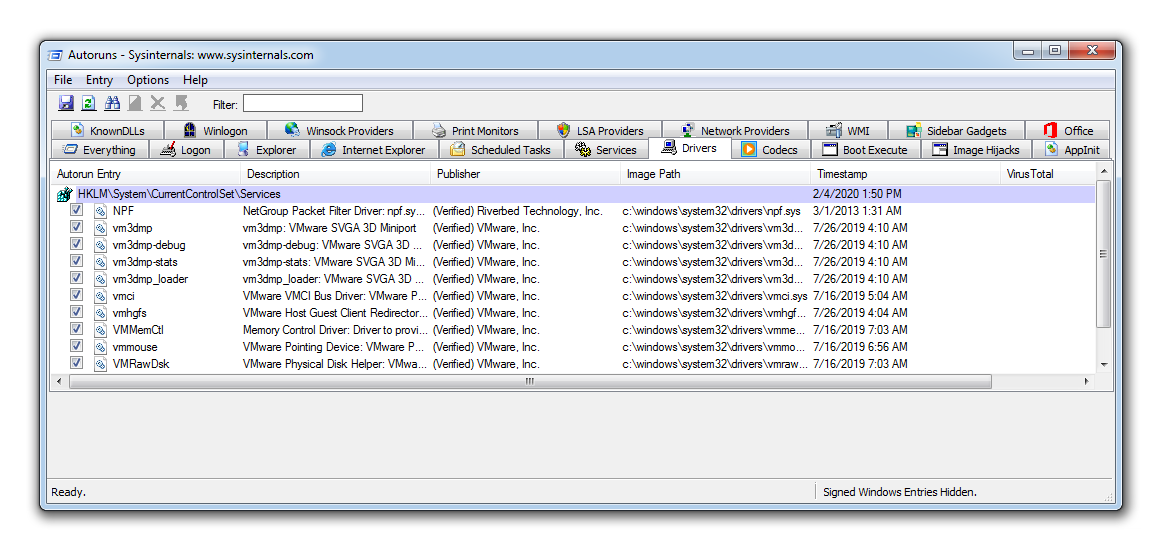The image size is (1172, 541).
Task: Disable the vmhgfs autorun checkbox
Action: point(77,313)
